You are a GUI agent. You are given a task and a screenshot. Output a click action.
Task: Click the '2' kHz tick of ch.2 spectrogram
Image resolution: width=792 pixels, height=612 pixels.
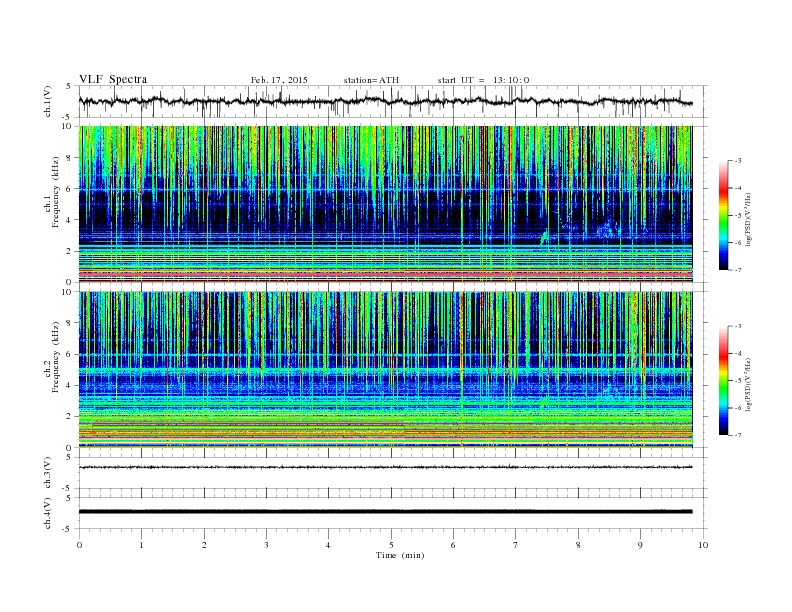70,417
